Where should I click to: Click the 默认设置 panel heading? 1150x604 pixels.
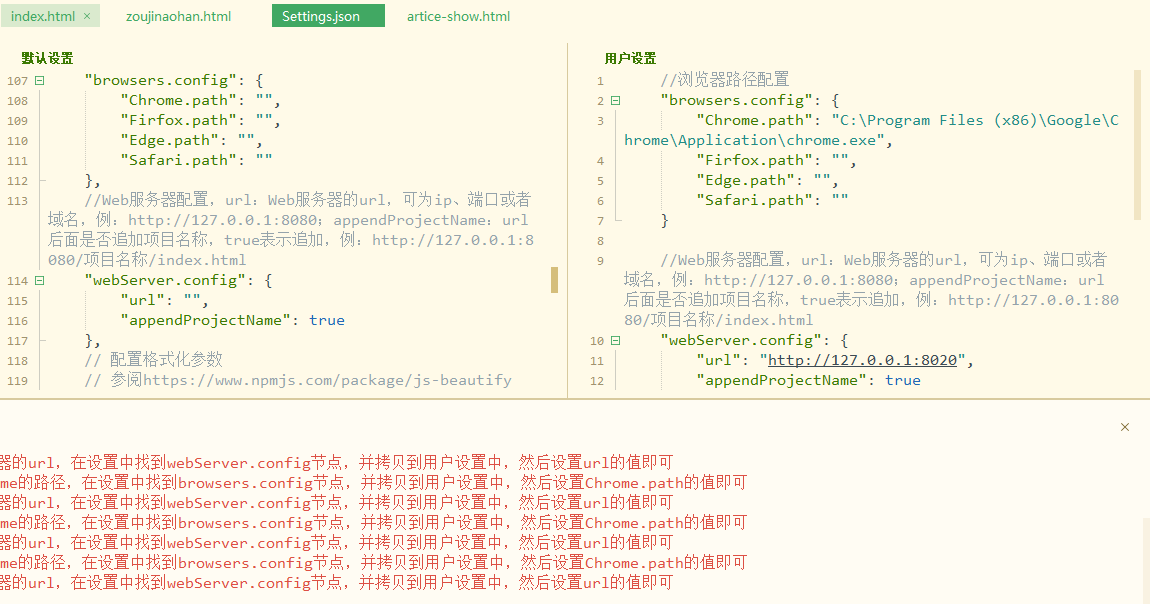click(x=47, y=58)
